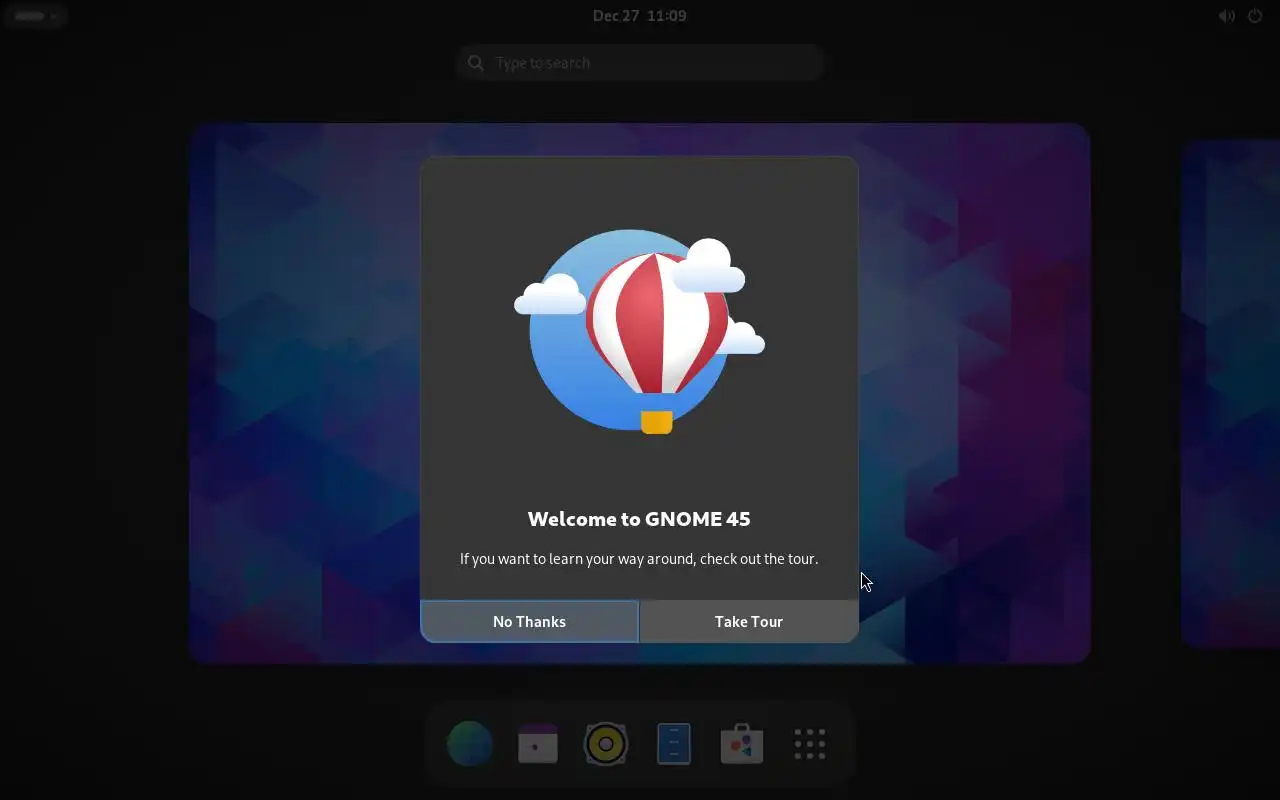Launch the Calendar app in the dash
The image size is (1280, 800).
(x=538, y=744)
